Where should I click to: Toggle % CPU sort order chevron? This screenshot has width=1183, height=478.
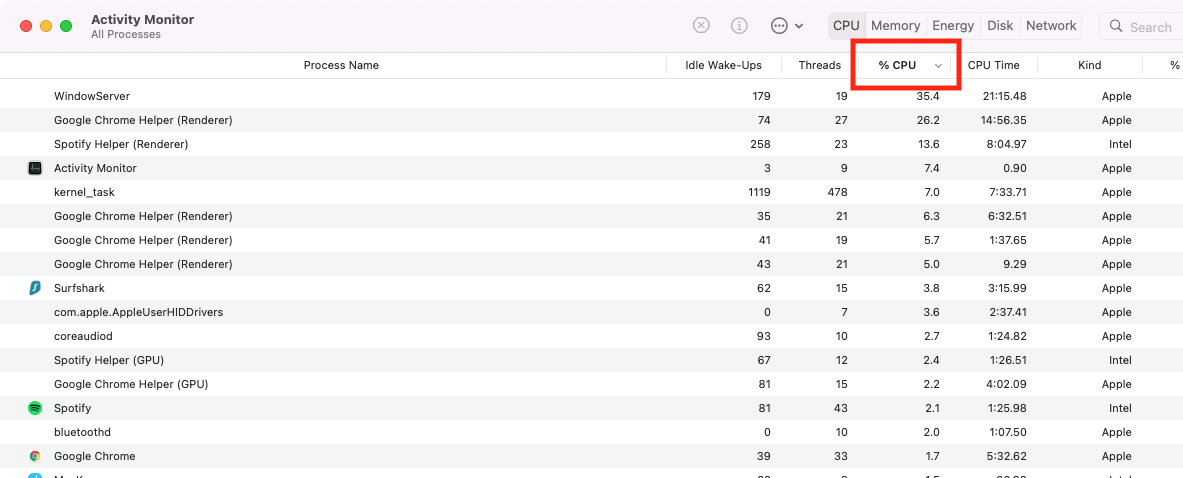[x=939, y=66]
